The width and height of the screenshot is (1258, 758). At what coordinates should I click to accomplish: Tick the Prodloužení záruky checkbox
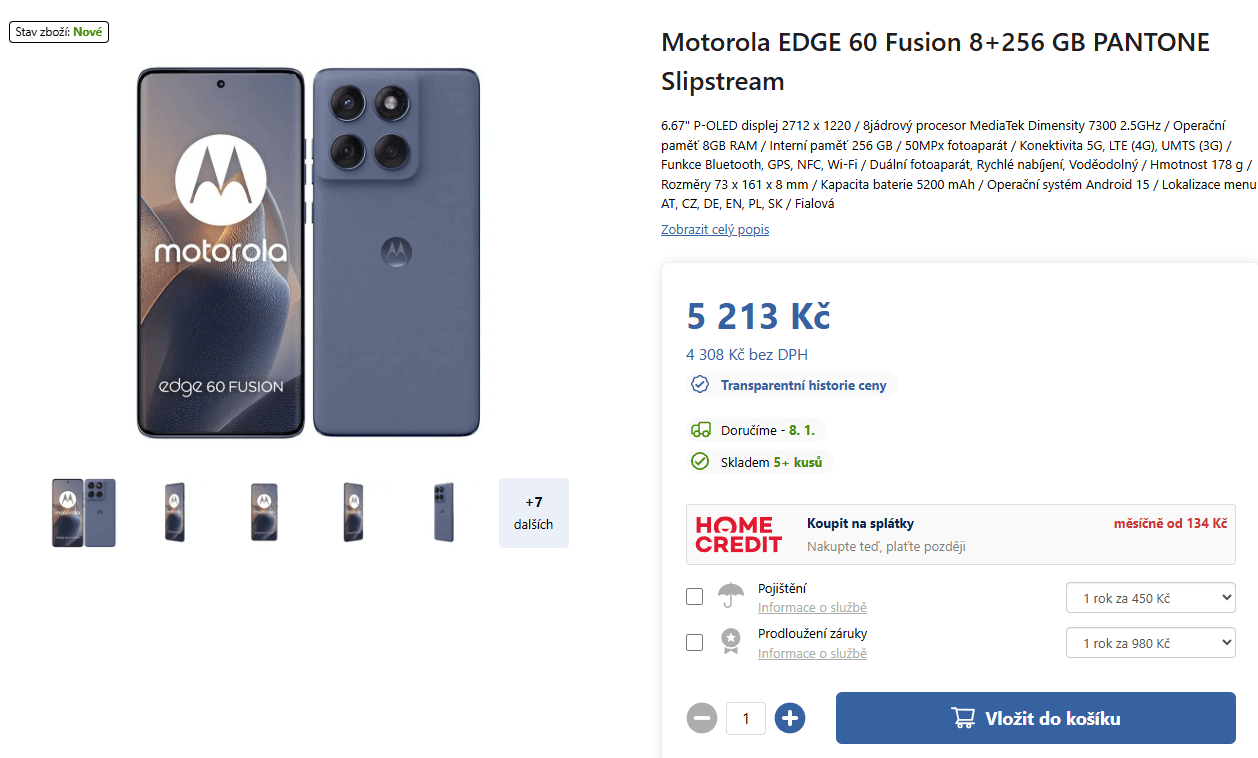(694, 642)
